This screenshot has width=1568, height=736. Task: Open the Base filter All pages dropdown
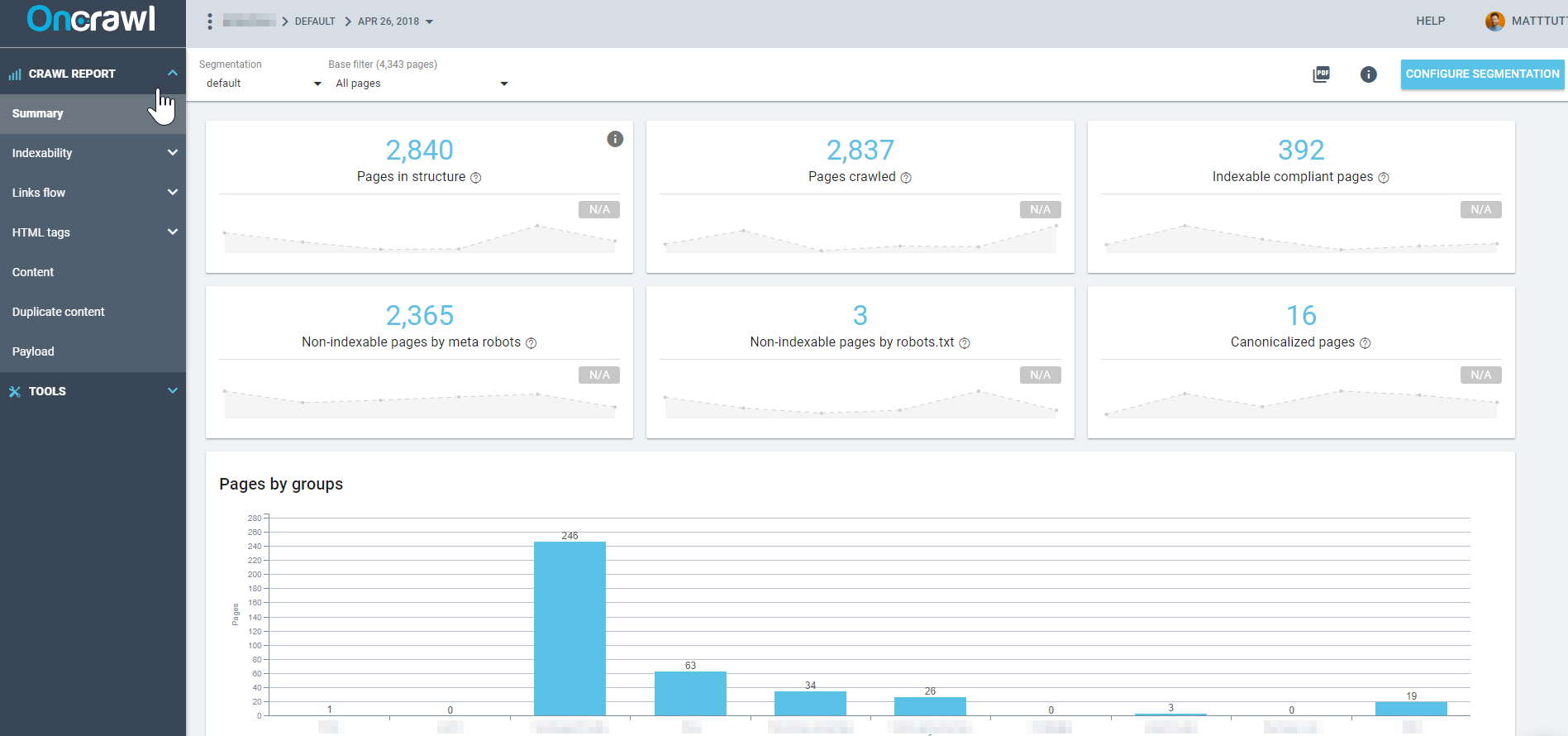(421, 84)
